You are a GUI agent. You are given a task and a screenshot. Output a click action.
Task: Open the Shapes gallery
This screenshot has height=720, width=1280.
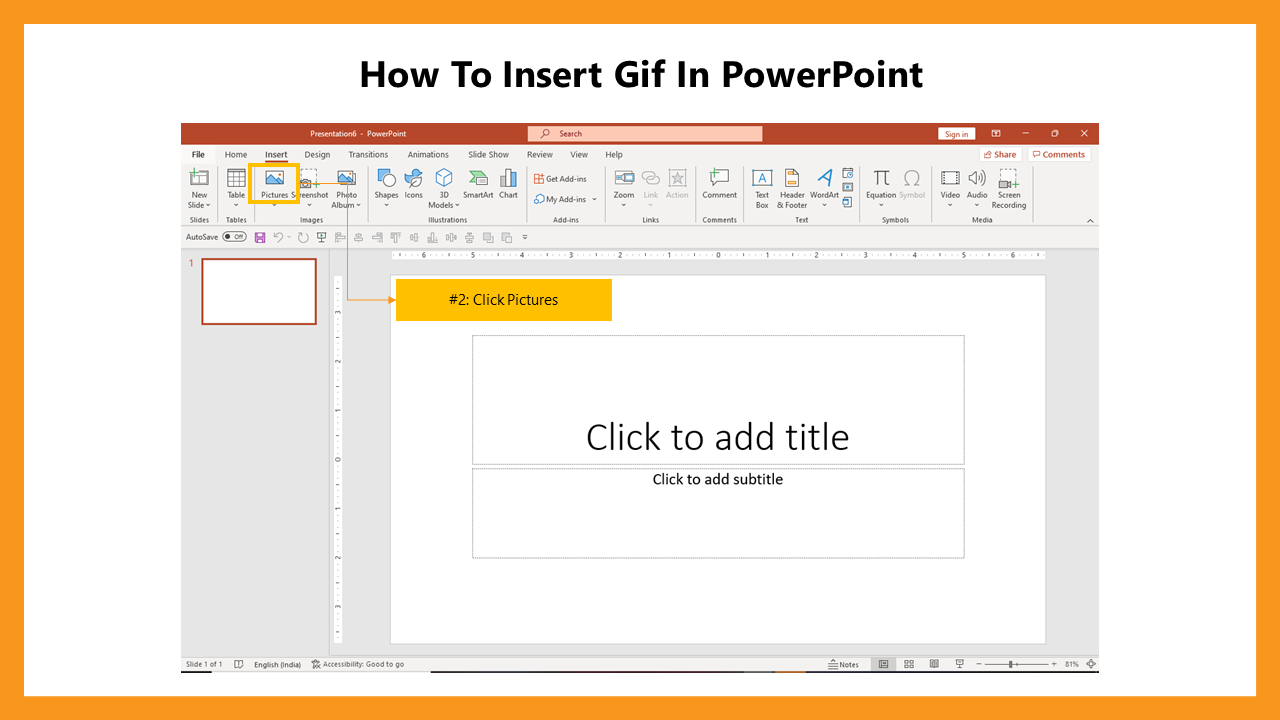[x=386, y=188]
